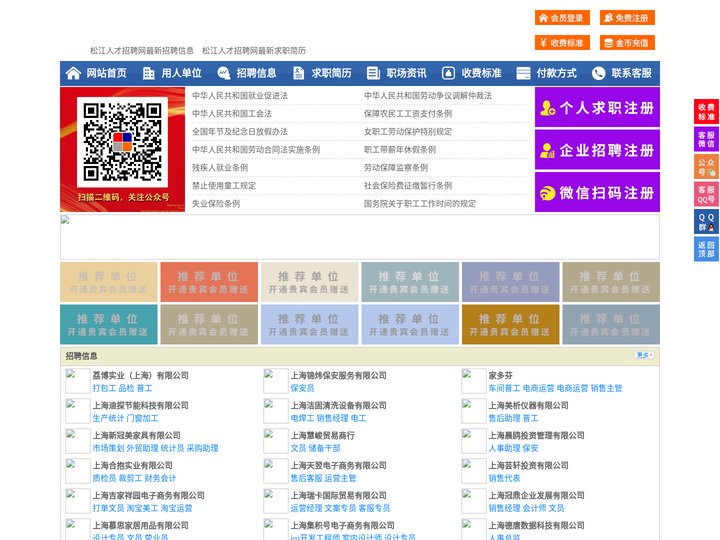Click the 个人求职注册 banner
The height and width of the screenshot is (540, 720).
pos(597,107)
